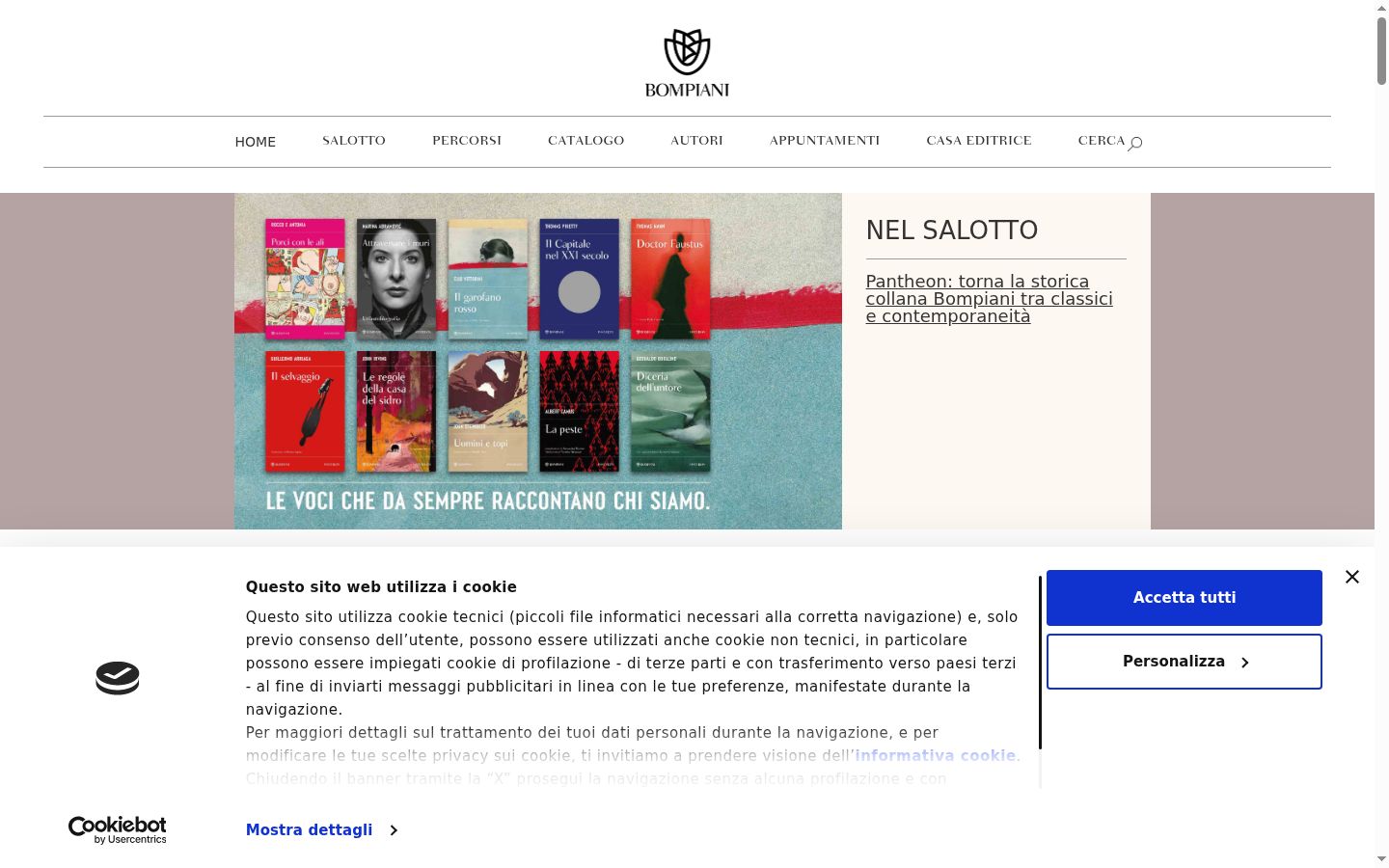
Task: Open the informativa cookie link
Action: click(935, 756)
